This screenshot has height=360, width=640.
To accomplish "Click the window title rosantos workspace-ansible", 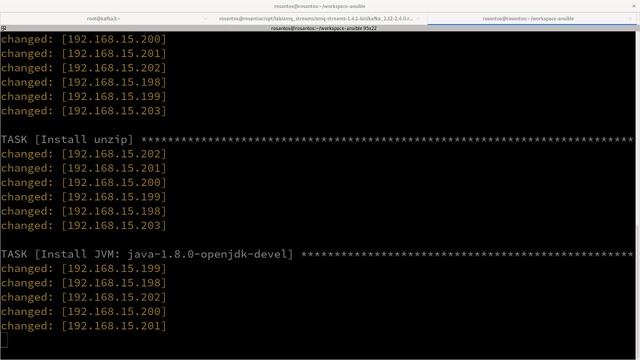I will [320, 6].
